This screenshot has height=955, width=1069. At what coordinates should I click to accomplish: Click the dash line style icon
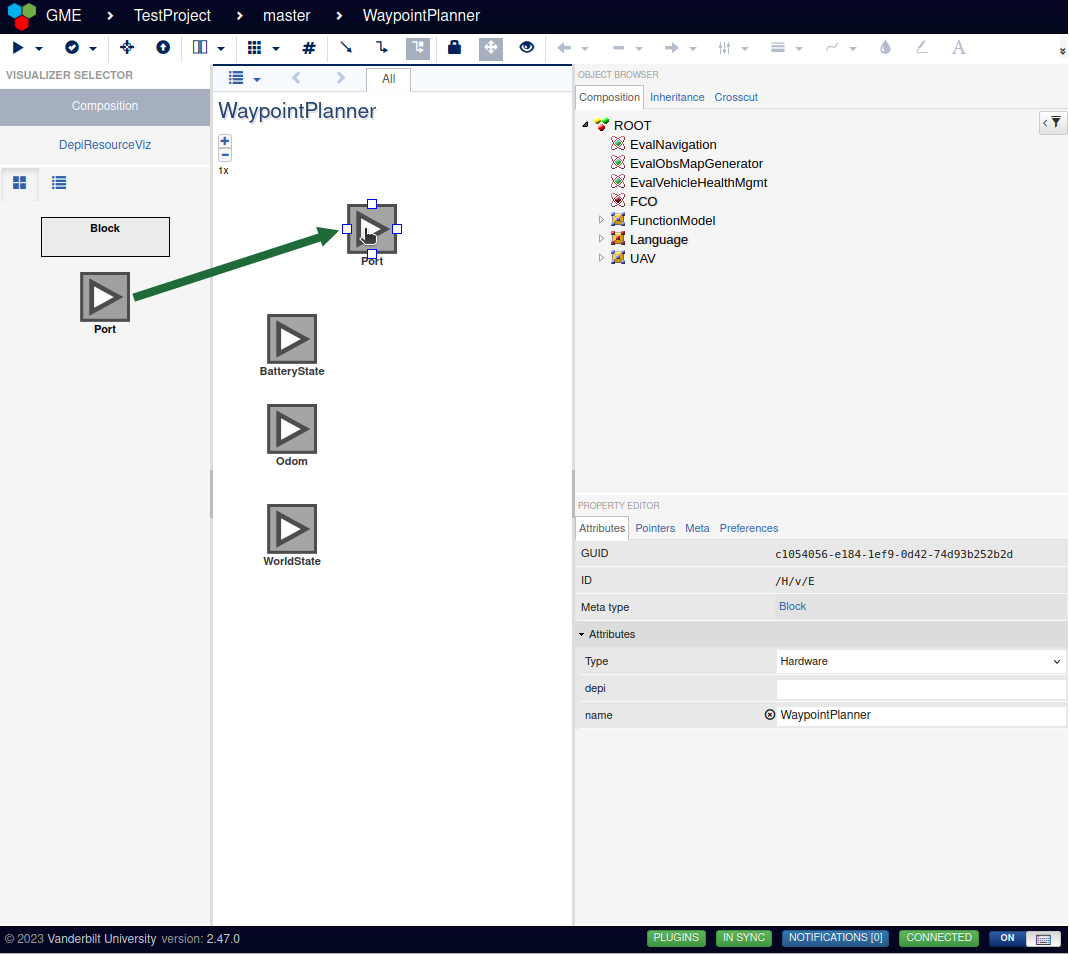[618, 48]
